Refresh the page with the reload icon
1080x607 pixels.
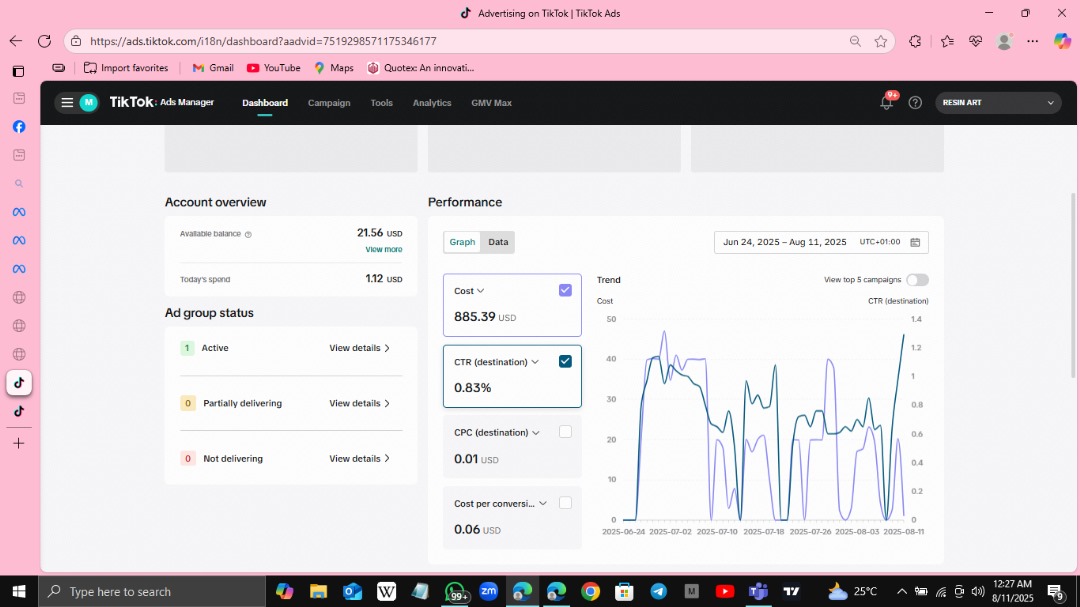[44, 41]
